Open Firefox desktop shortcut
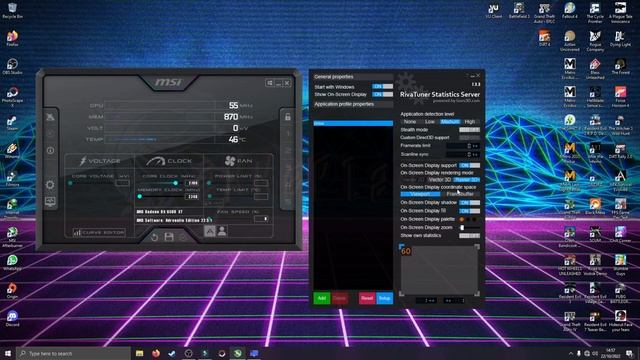Viewport: 640px width, 360px height. (x=12, y=38)
